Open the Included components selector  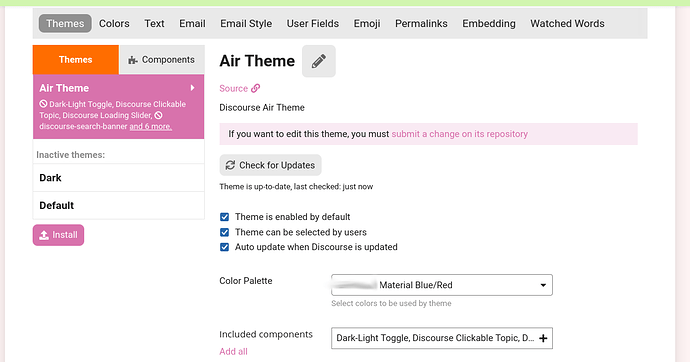442,338
